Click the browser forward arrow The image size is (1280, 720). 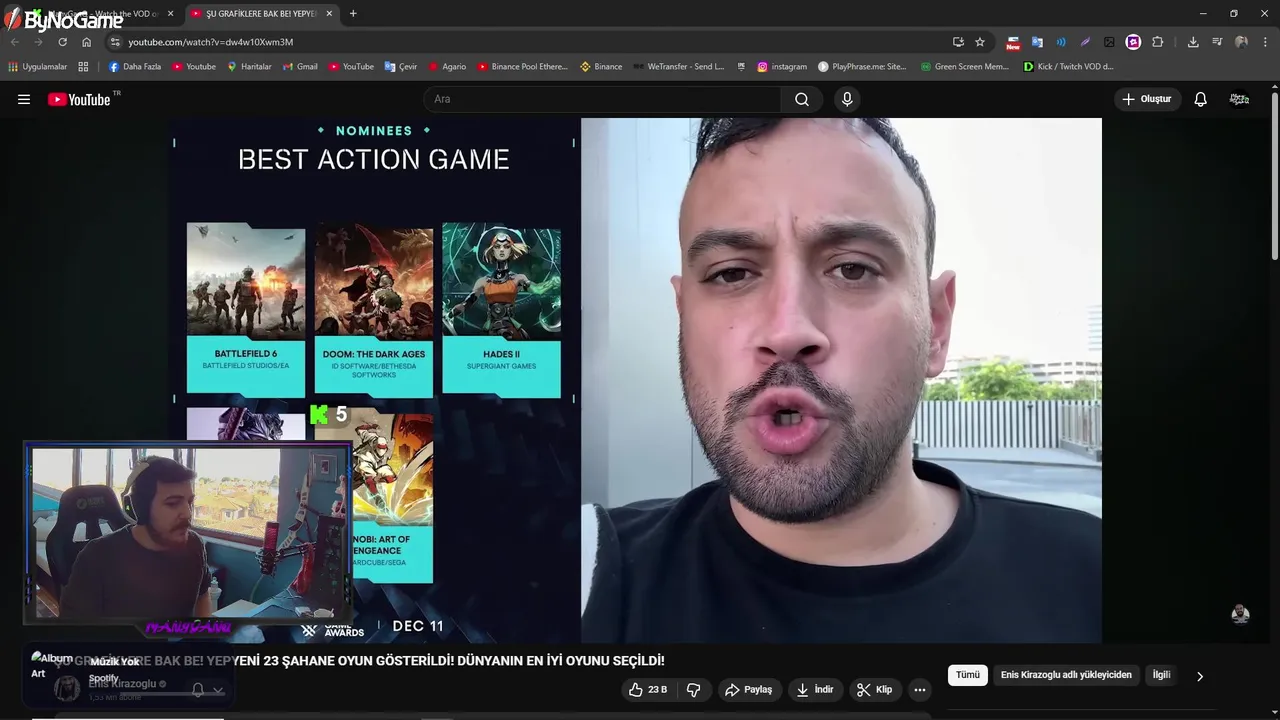[38, 42]
